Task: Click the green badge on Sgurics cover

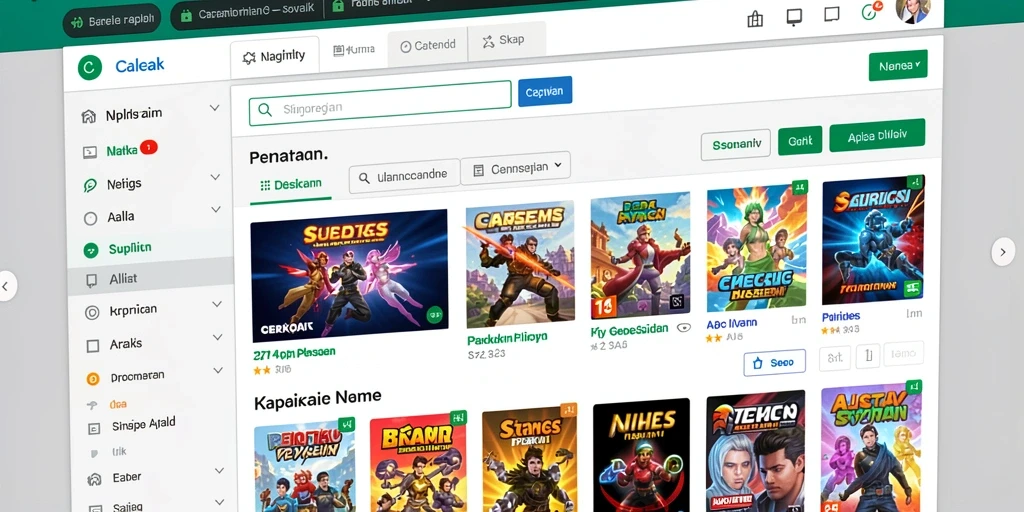Action: click(914, 182)
